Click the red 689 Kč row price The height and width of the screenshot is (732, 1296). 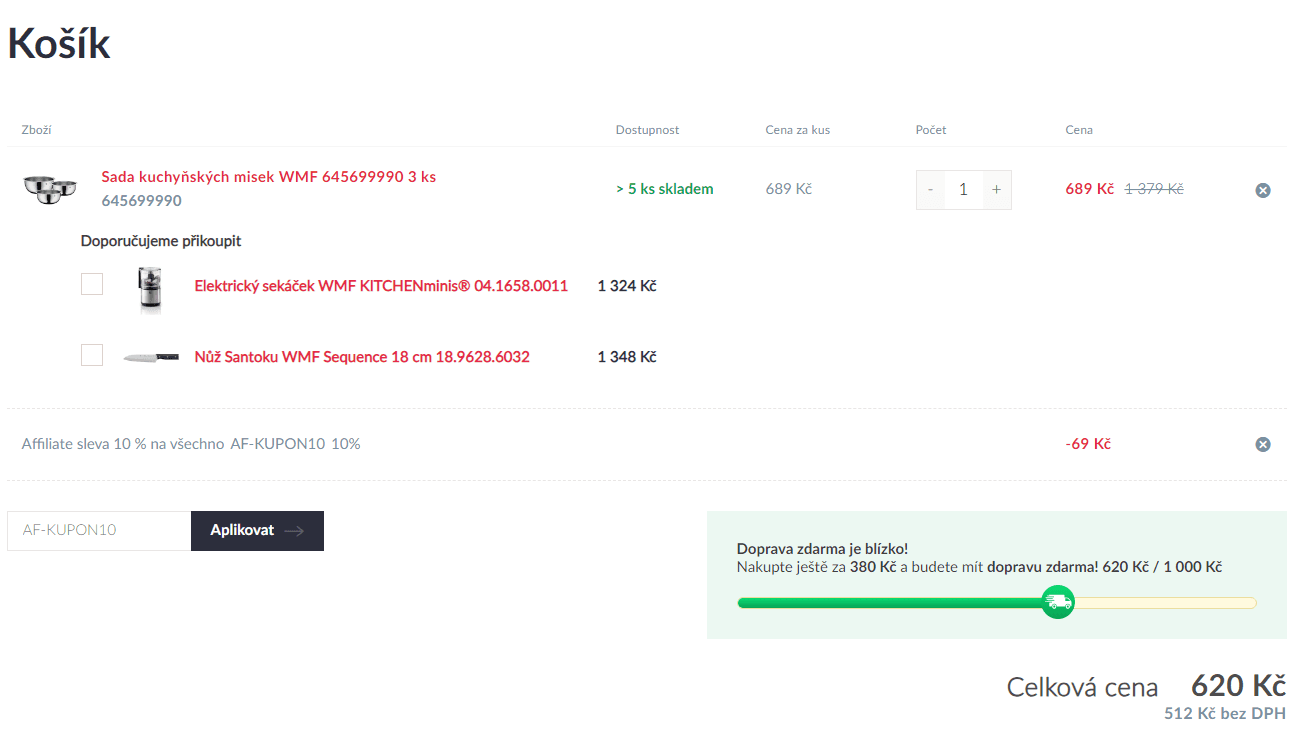(1090, 189)
